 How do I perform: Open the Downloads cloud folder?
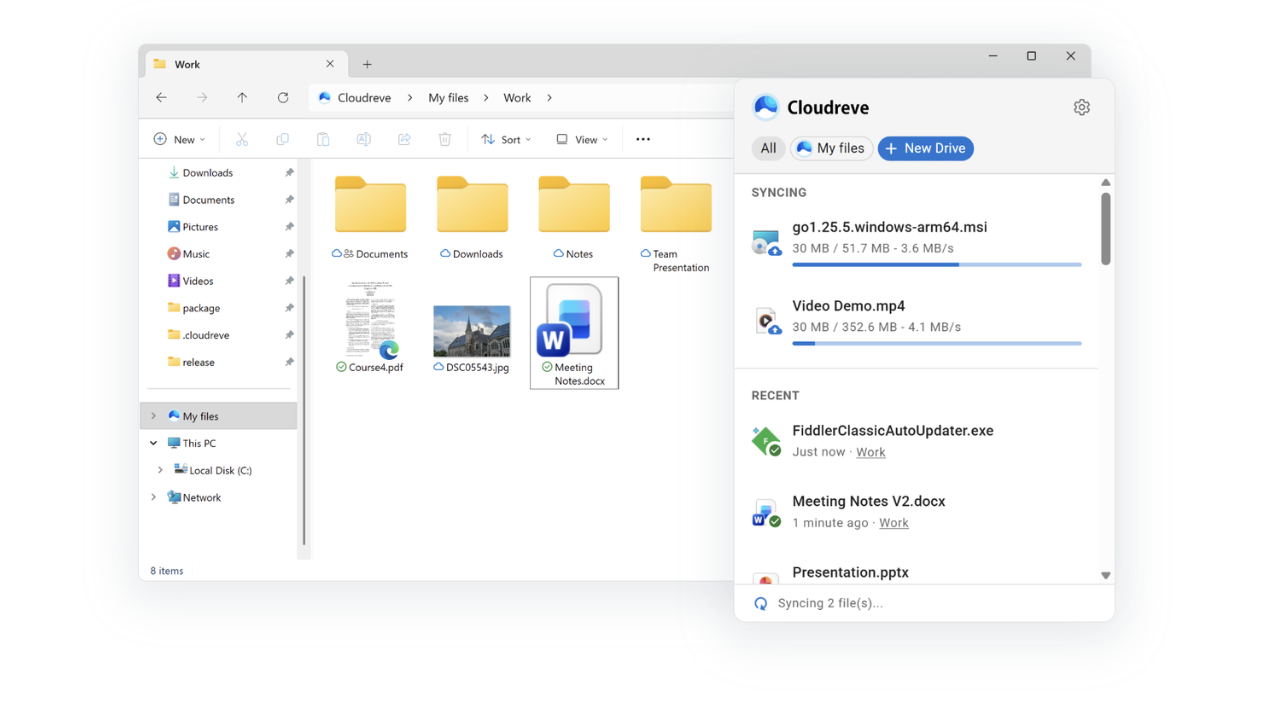472,217
